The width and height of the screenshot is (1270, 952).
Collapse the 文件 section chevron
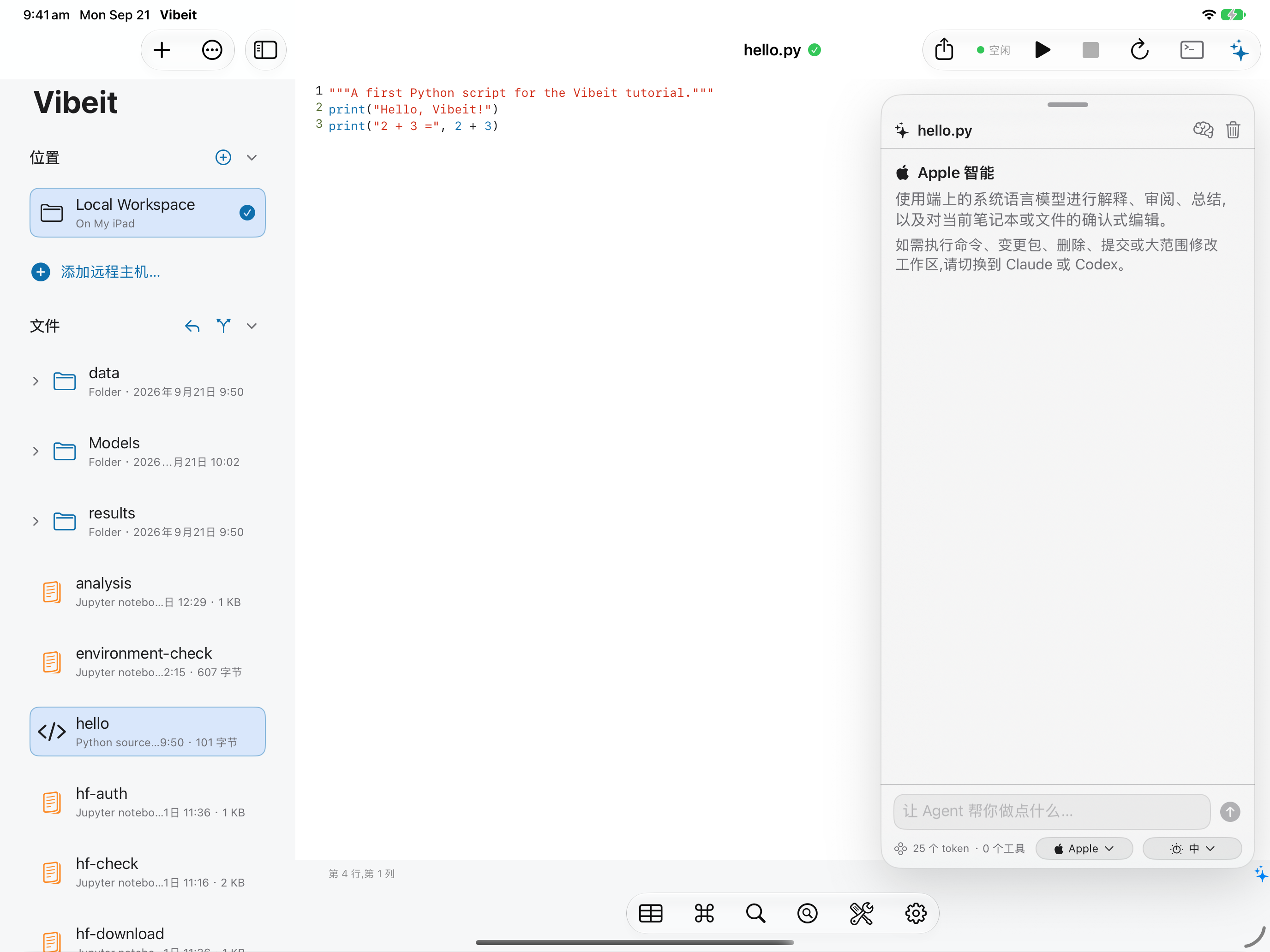(x=252, y=326)
